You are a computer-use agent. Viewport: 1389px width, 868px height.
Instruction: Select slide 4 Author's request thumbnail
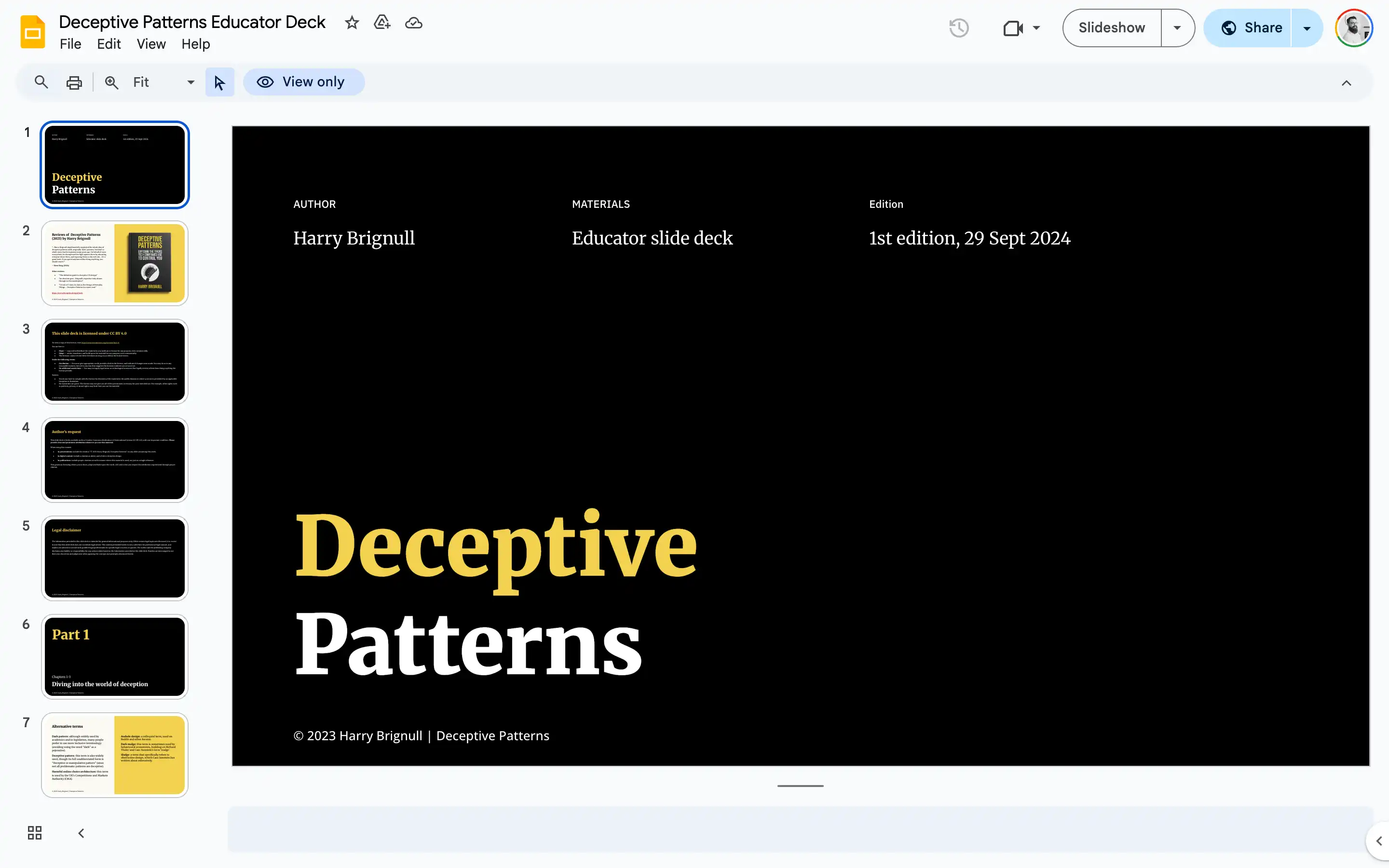tap(115, 460)
